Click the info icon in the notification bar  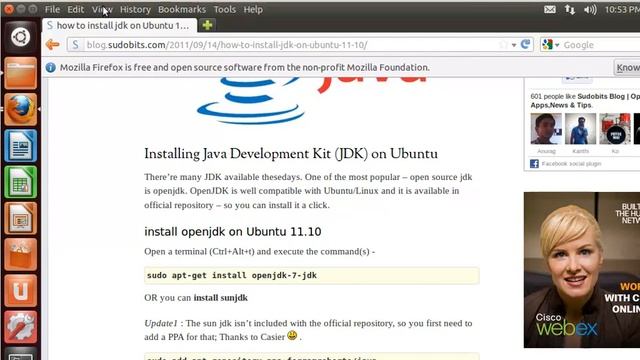point(50,67)
